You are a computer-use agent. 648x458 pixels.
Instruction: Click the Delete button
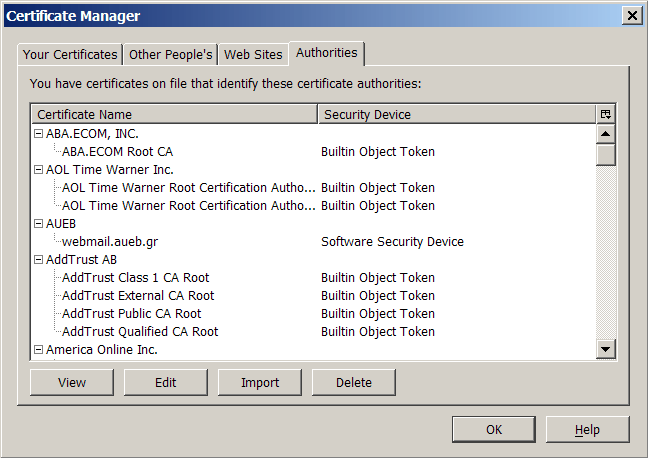(354, 382)
